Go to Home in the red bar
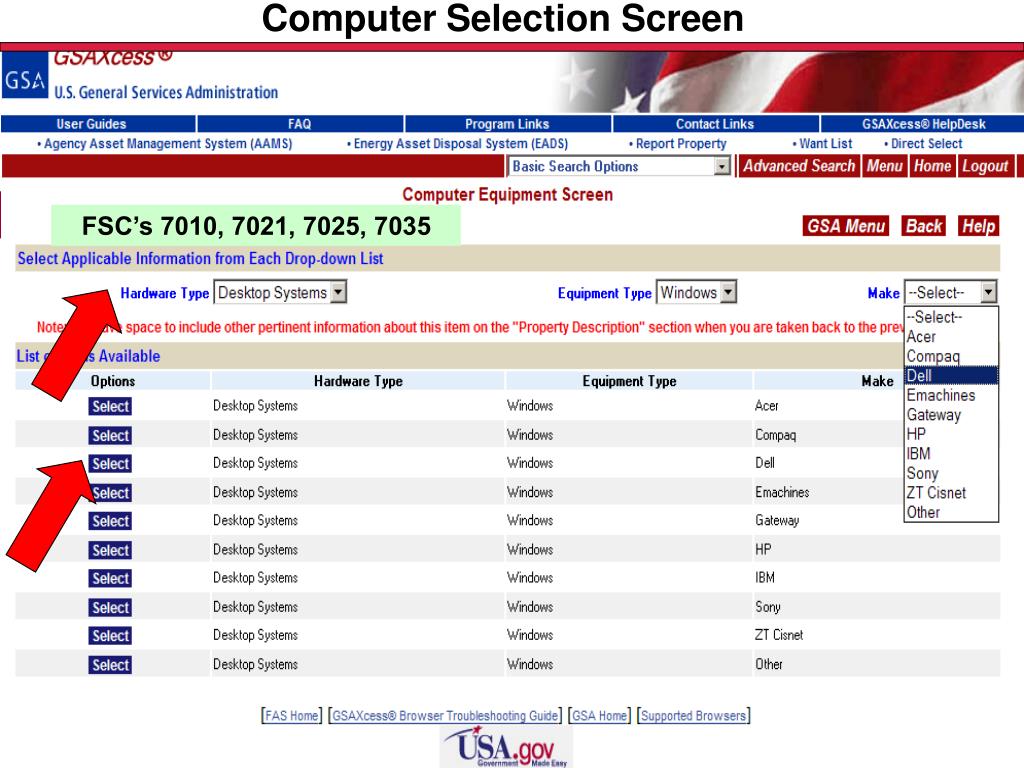The height and width of the screenshot is (768, 1024). 933,167
